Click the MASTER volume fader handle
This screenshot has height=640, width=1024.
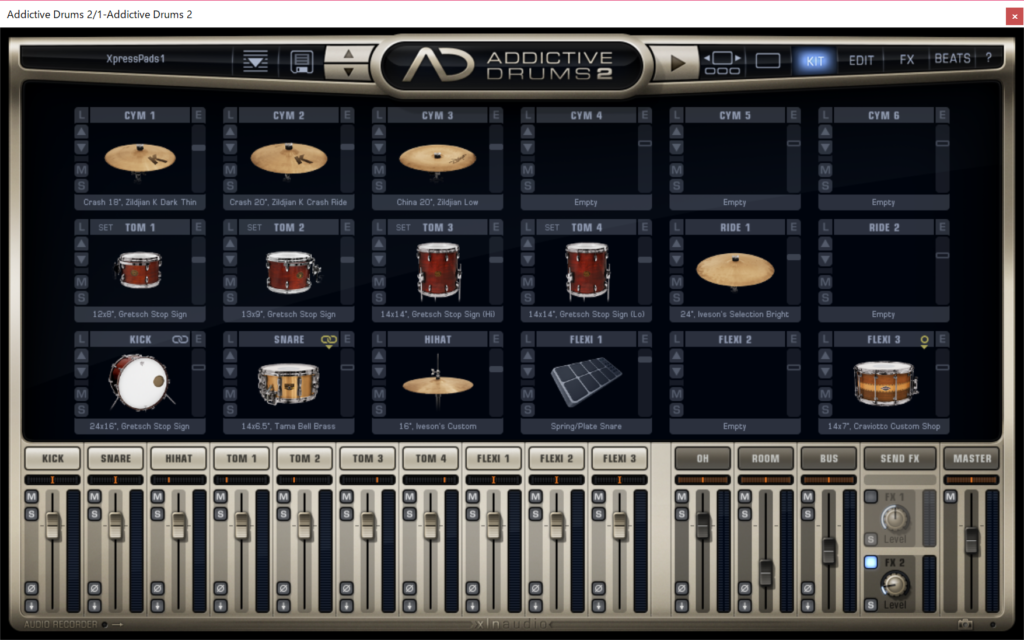pyautogui.click(x=971, y=540)
